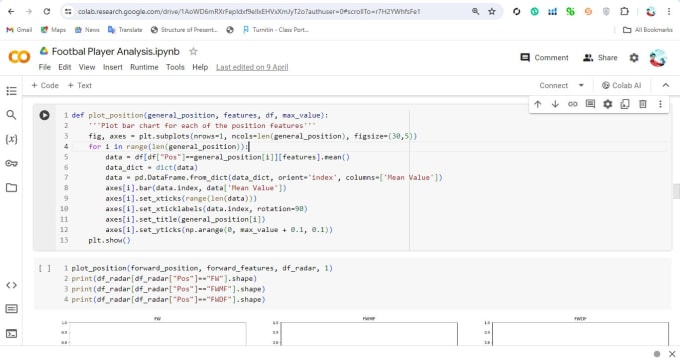Open Turnitin Class Port bookmark
Screen dimensions: 680x361
pyautogui.click(x=275, y=30)
